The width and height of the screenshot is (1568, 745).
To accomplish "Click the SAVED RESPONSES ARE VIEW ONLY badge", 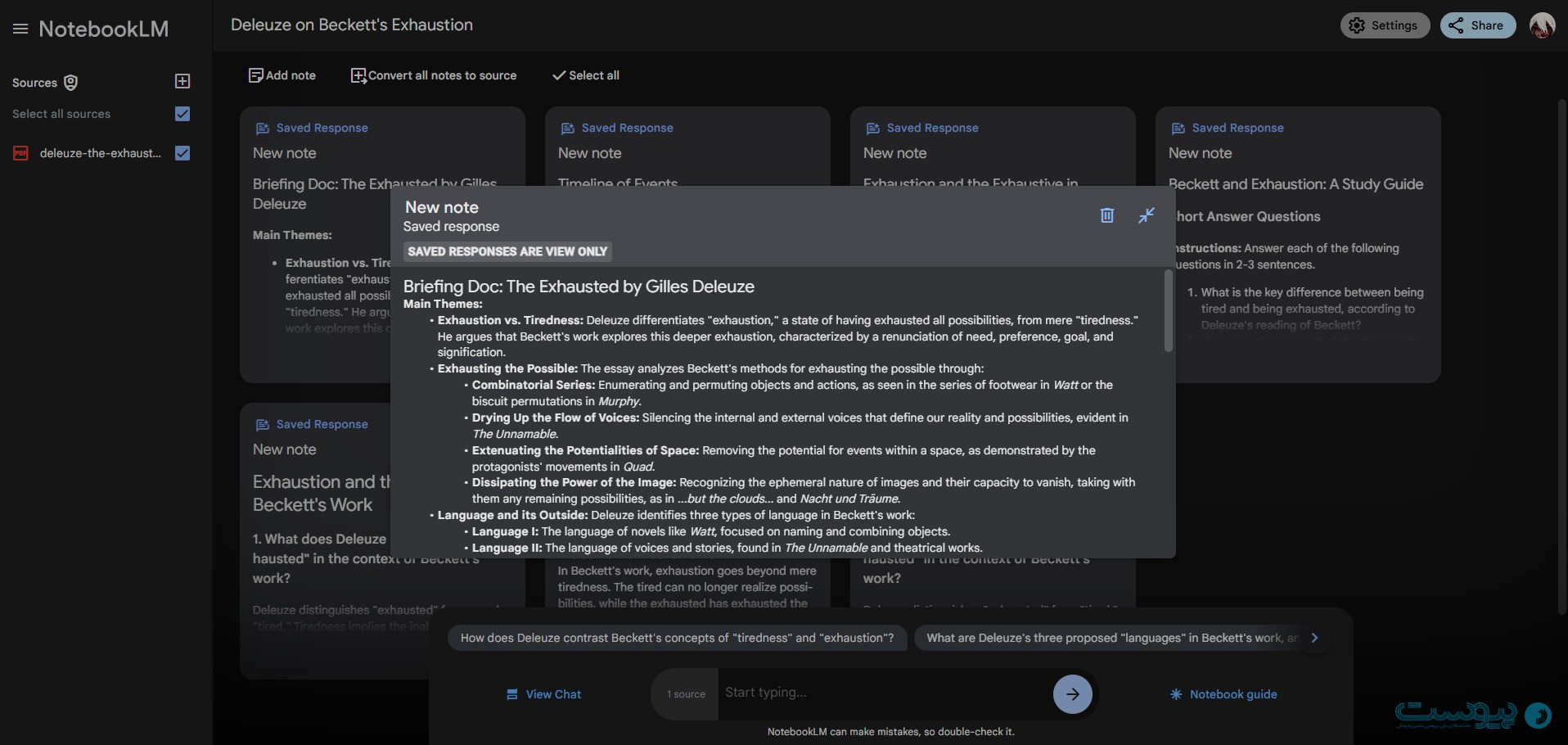I will tap(507, 251).
